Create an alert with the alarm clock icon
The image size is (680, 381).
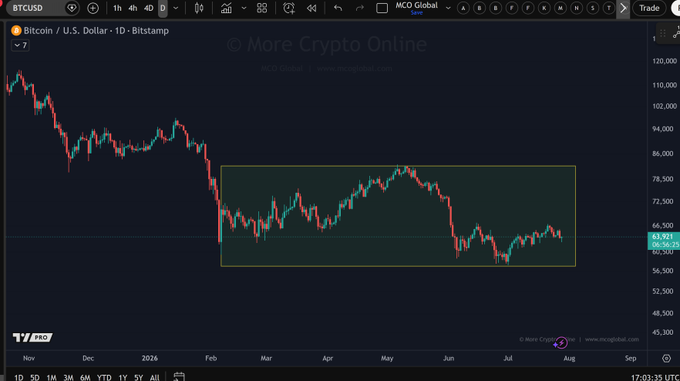pyautogui.click(x=289, y=8)
